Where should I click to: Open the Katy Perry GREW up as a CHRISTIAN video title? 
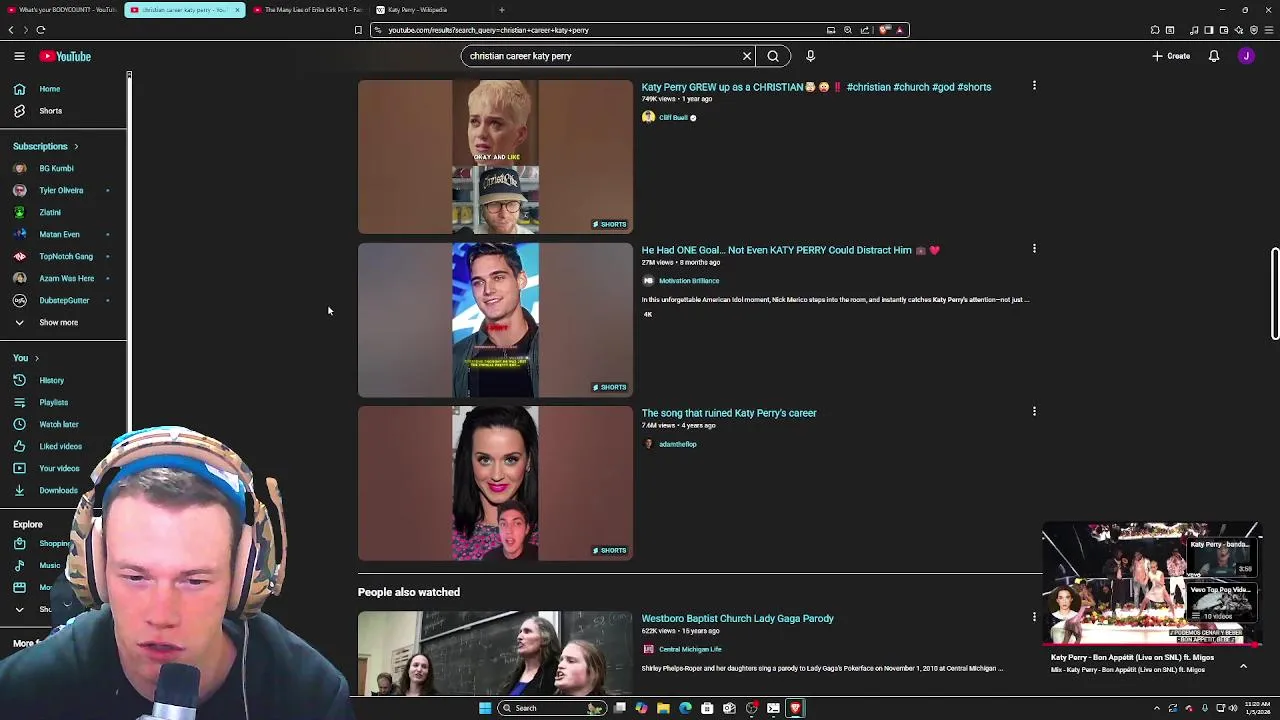pyautogui.click(x=816, y=87)
